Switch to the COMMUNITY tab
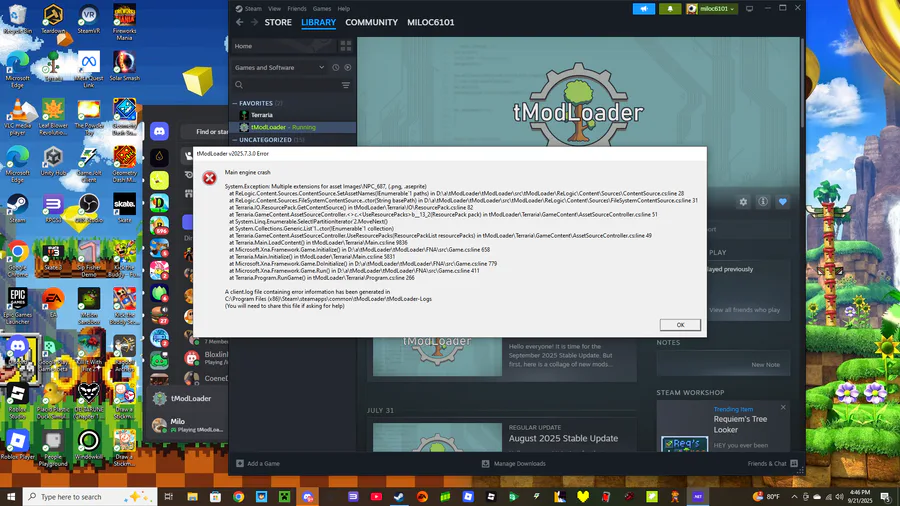The width and height of the screenshot is (900, 506). click(x=371, y=22)
